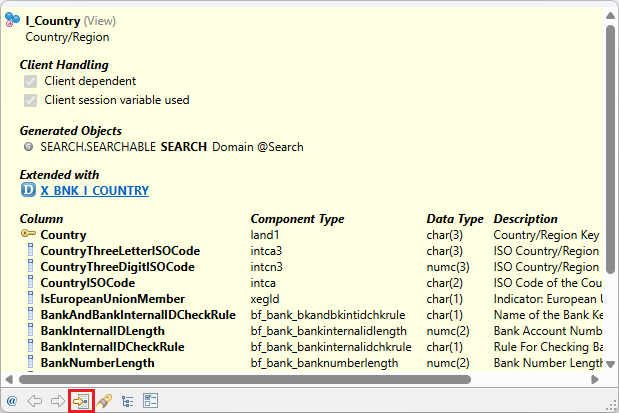Go forward with the right arrow toolbar button

point(58,401)
